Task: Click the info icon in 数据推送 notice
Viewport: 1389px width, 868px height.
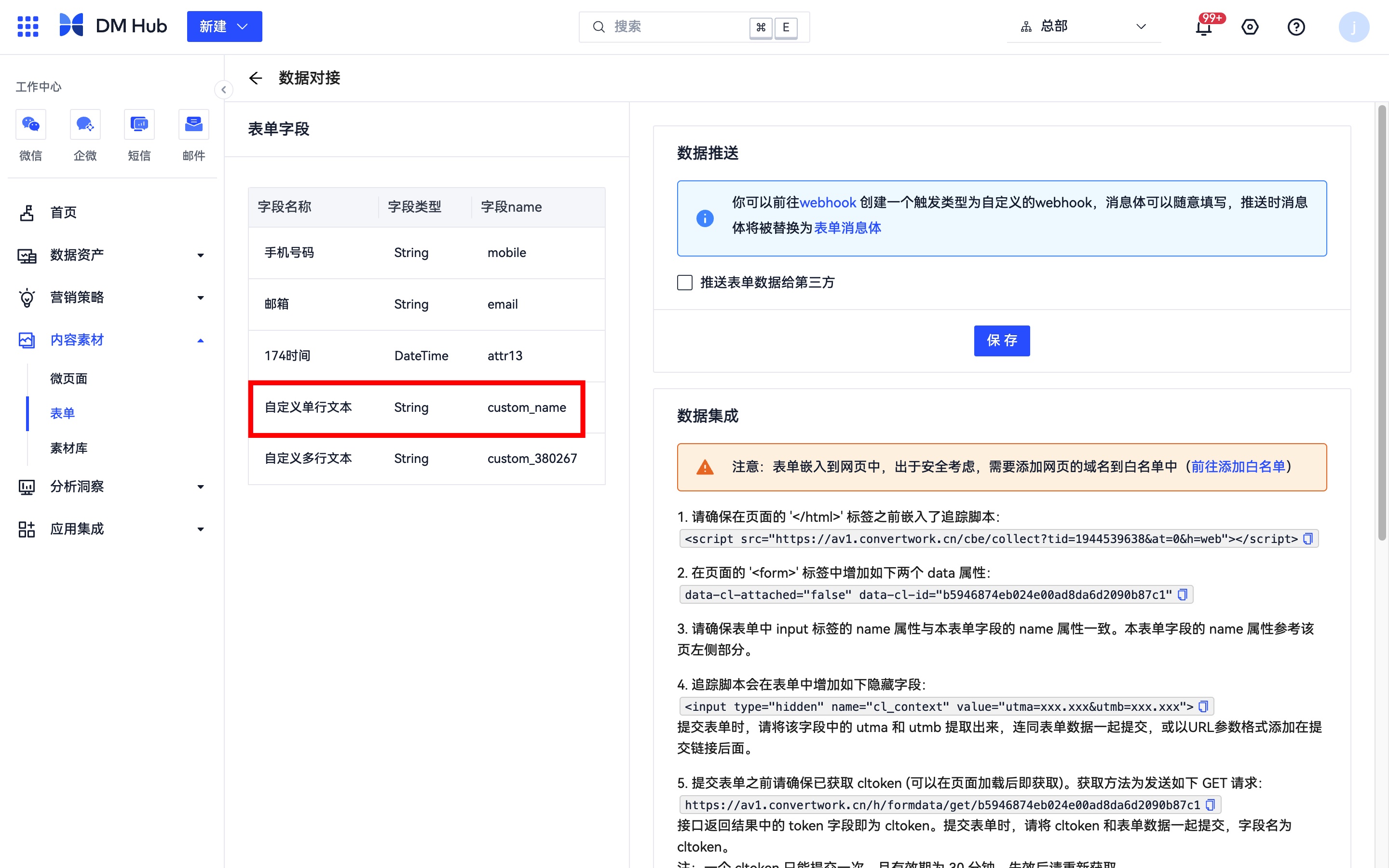Action: (705, 218)
